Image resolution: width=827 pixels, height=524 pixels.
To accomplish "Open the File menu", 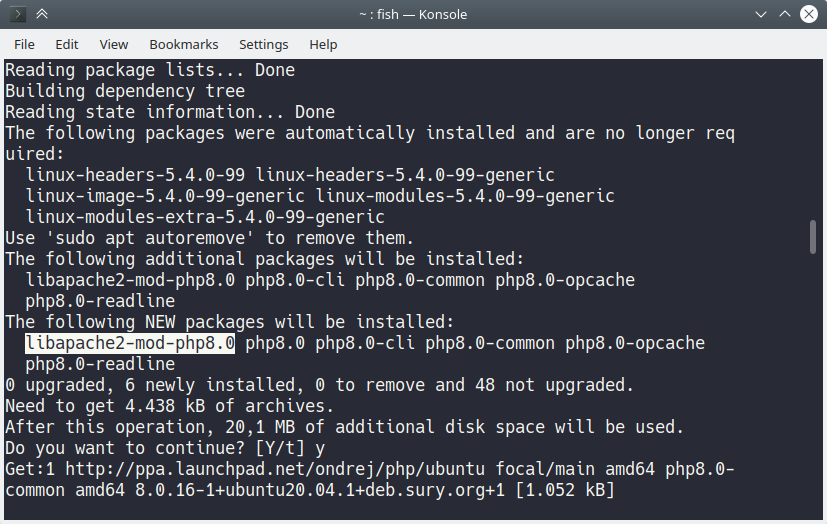I will 24,44.
